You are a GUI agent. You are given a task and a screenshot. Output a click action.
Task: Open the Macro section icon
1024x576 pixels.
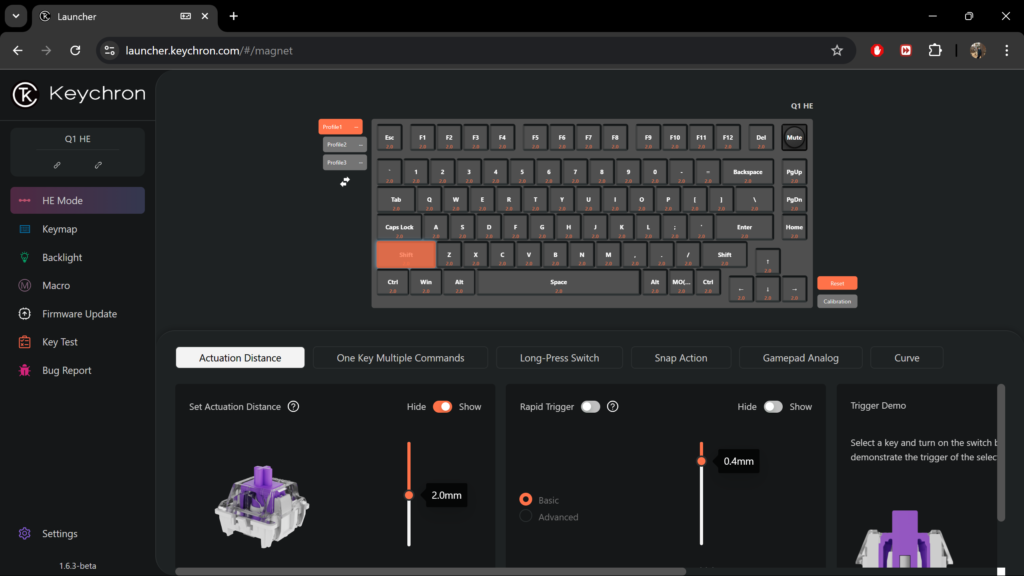[x=25, y=285]
